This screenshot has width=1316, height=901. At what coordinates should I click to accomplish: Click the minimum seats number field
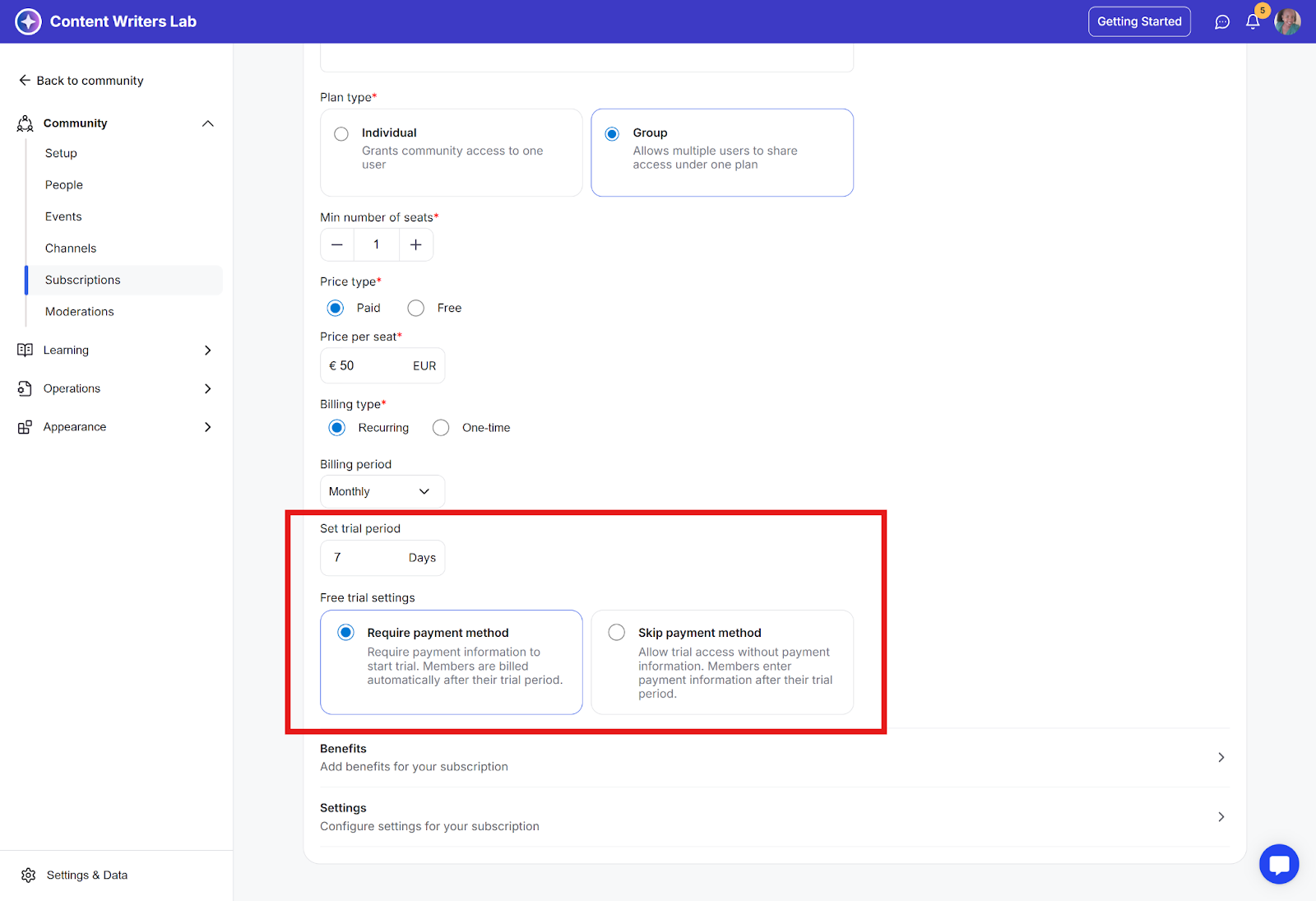click(377, 244)
